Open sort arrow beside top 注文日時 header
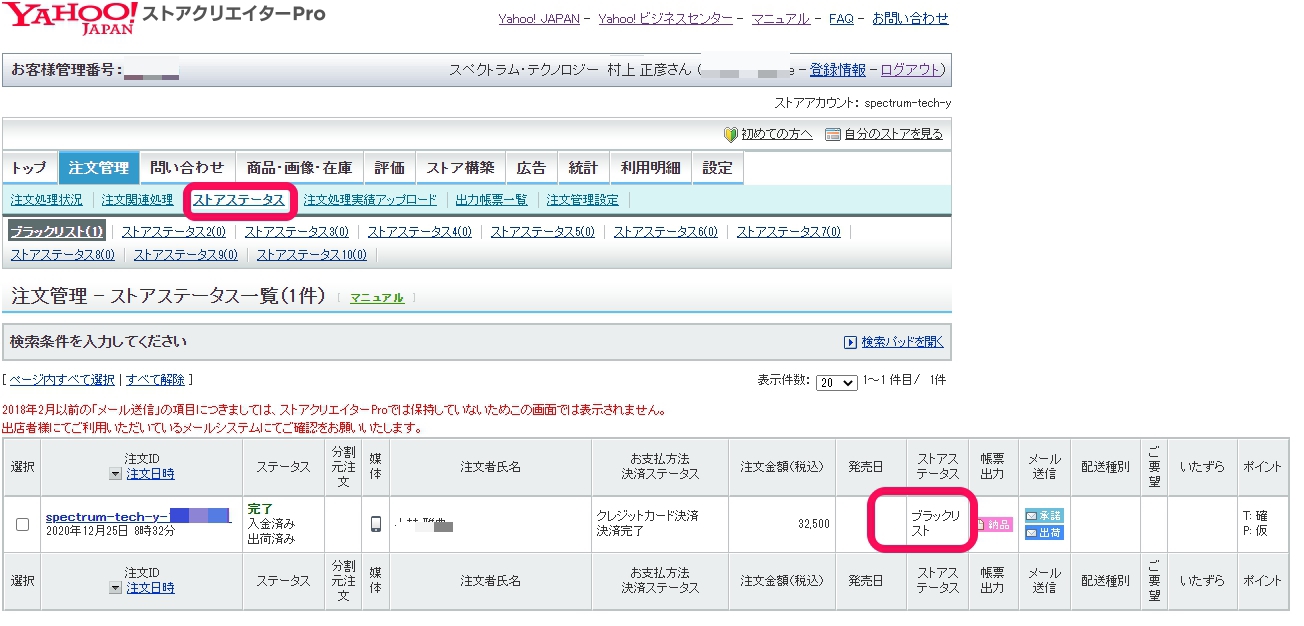Image resolution: width=1304 pixels, height=626 pixels. click(116, 474)
